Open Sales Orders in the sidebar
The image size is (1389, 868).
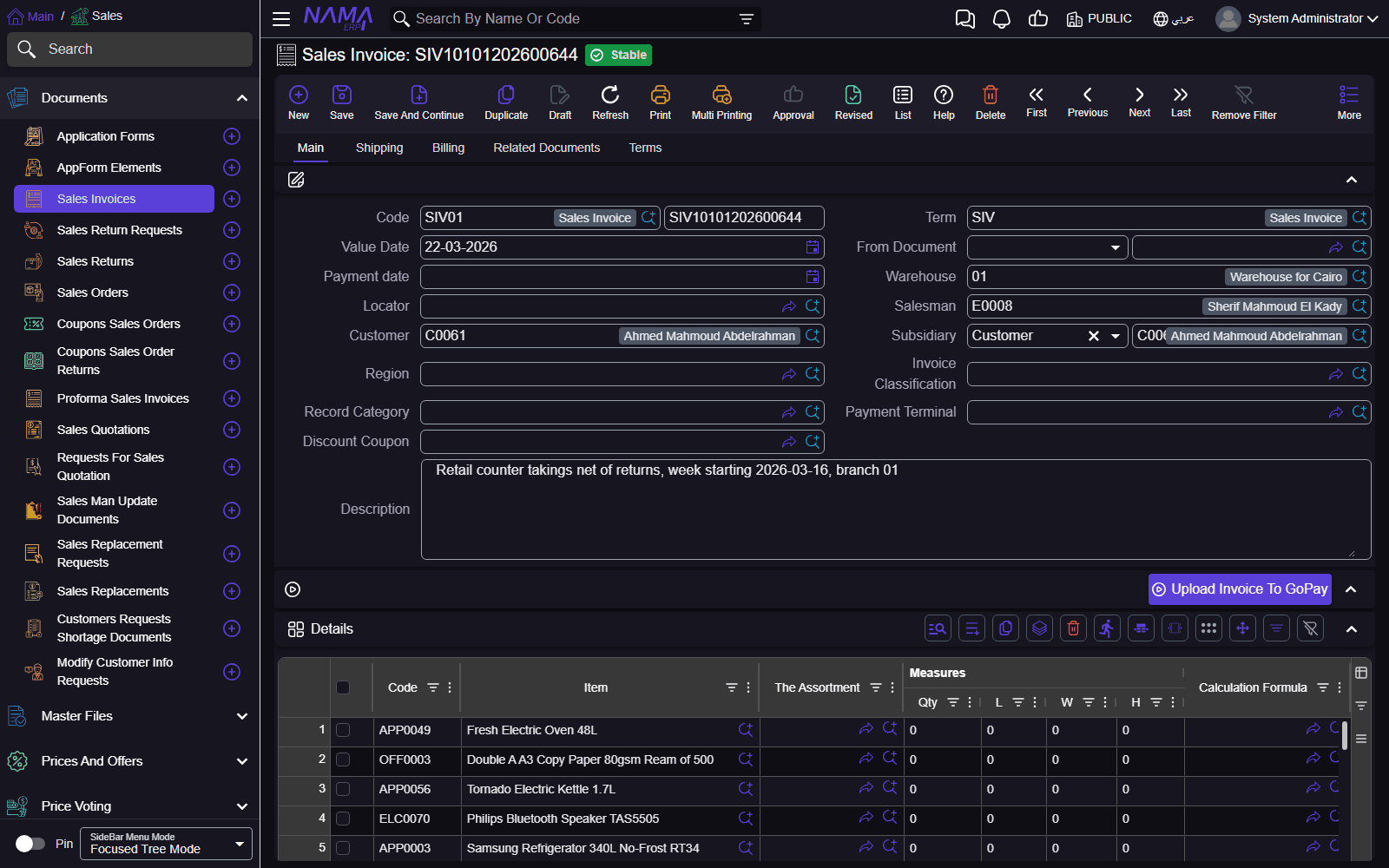[x=92, y=293]
